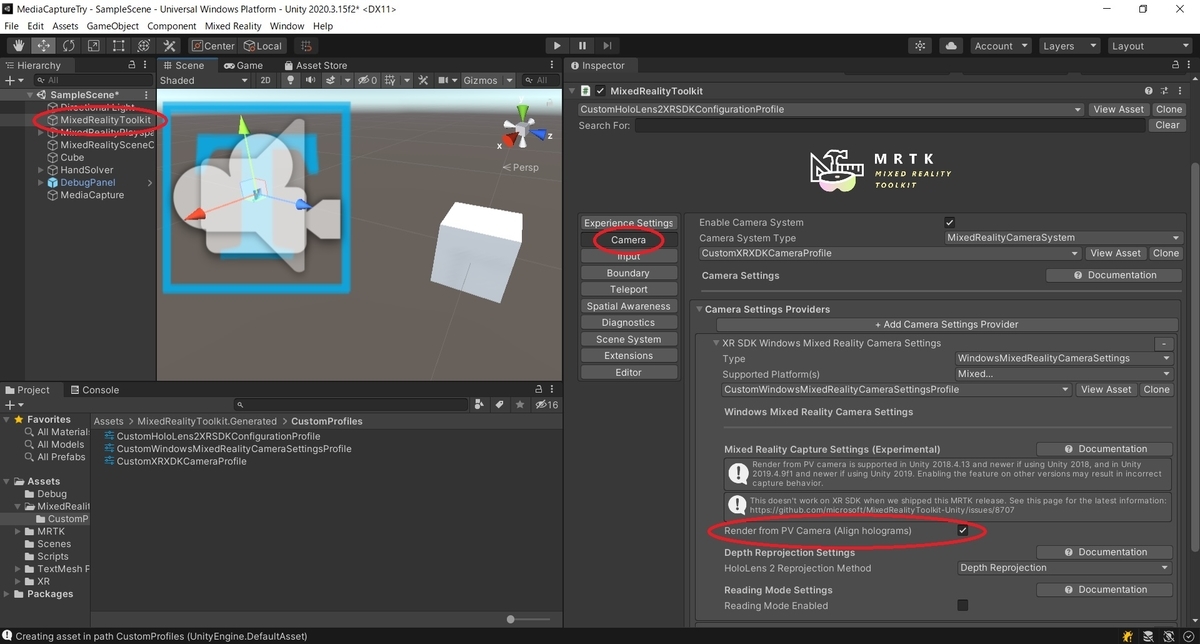This screenshot has width=1200, height=644.
Task: Open HoloLens 2 Reprojection Method dropdown
Action: [x=1064, y=568]
